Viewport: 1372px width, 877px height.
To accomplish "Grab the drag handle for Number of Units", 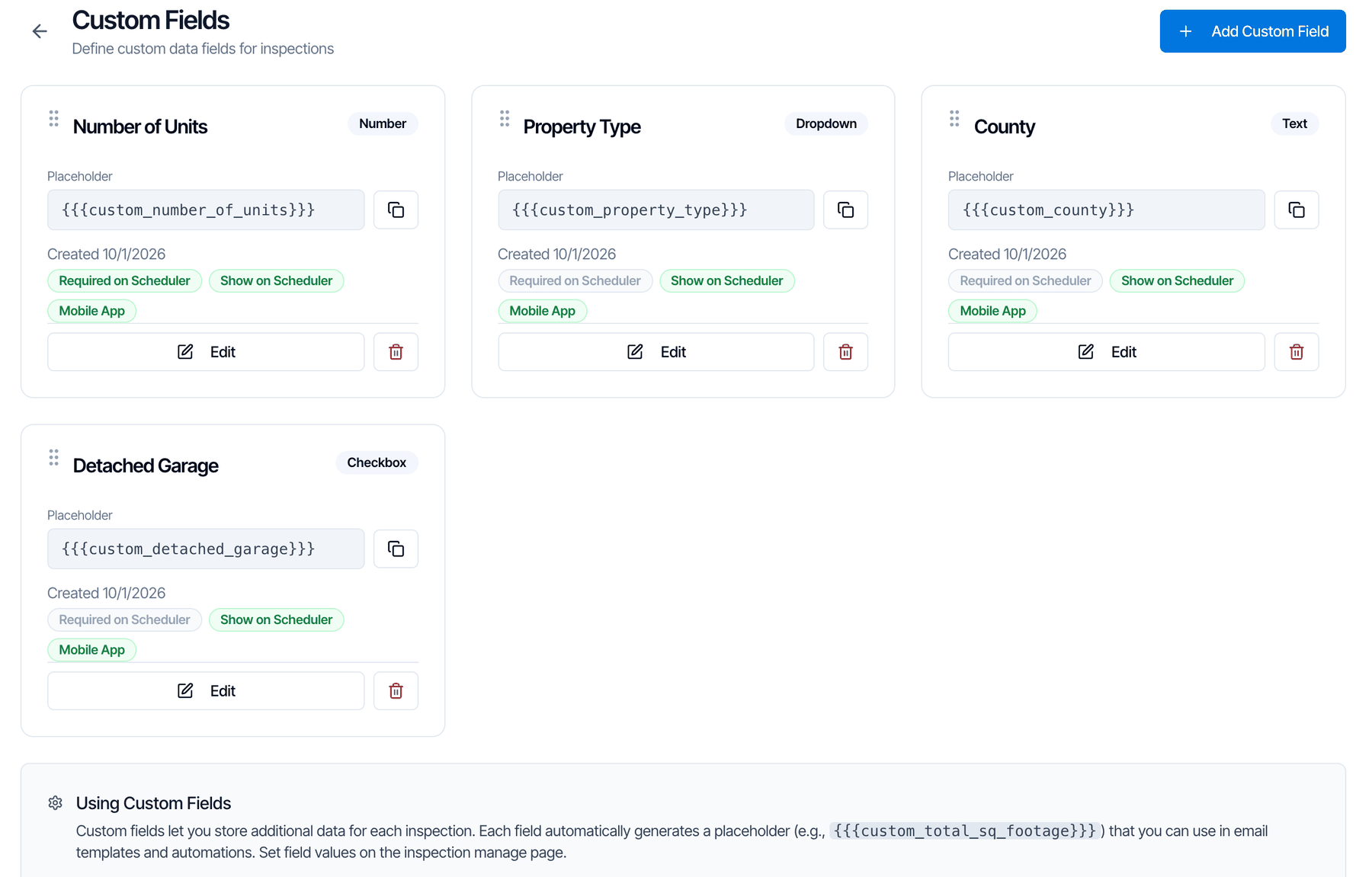I will click(53, 119).
